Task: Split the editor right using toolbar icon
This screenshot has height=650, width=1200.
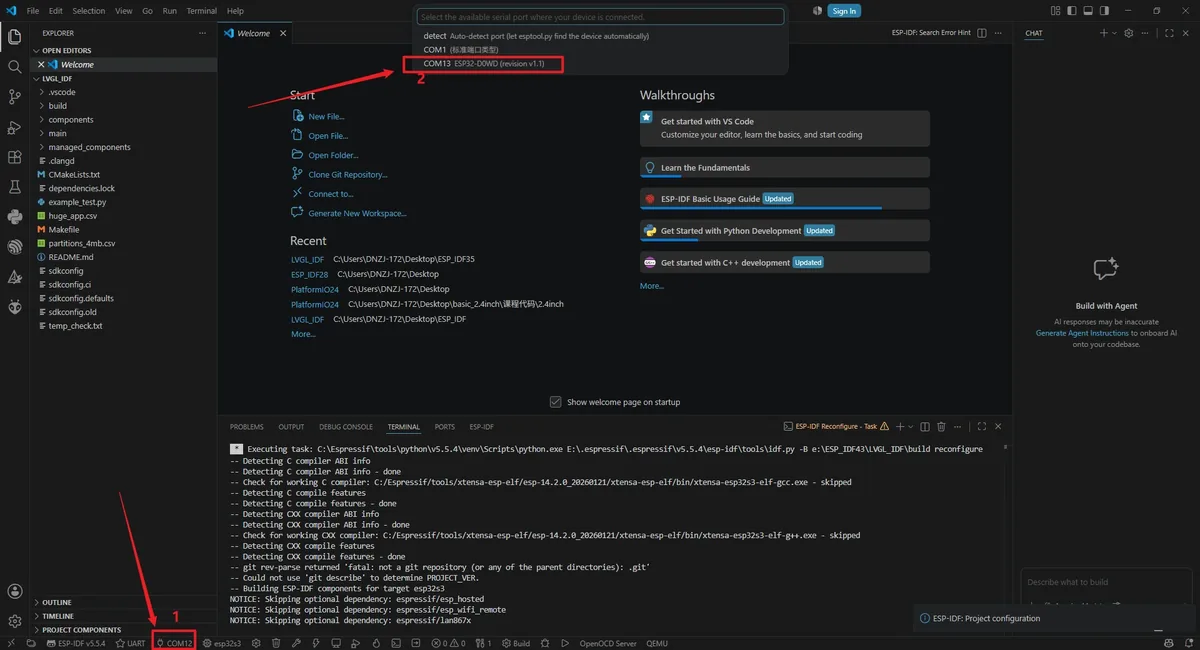Action: pyautogui.click(x=982, y=33)
